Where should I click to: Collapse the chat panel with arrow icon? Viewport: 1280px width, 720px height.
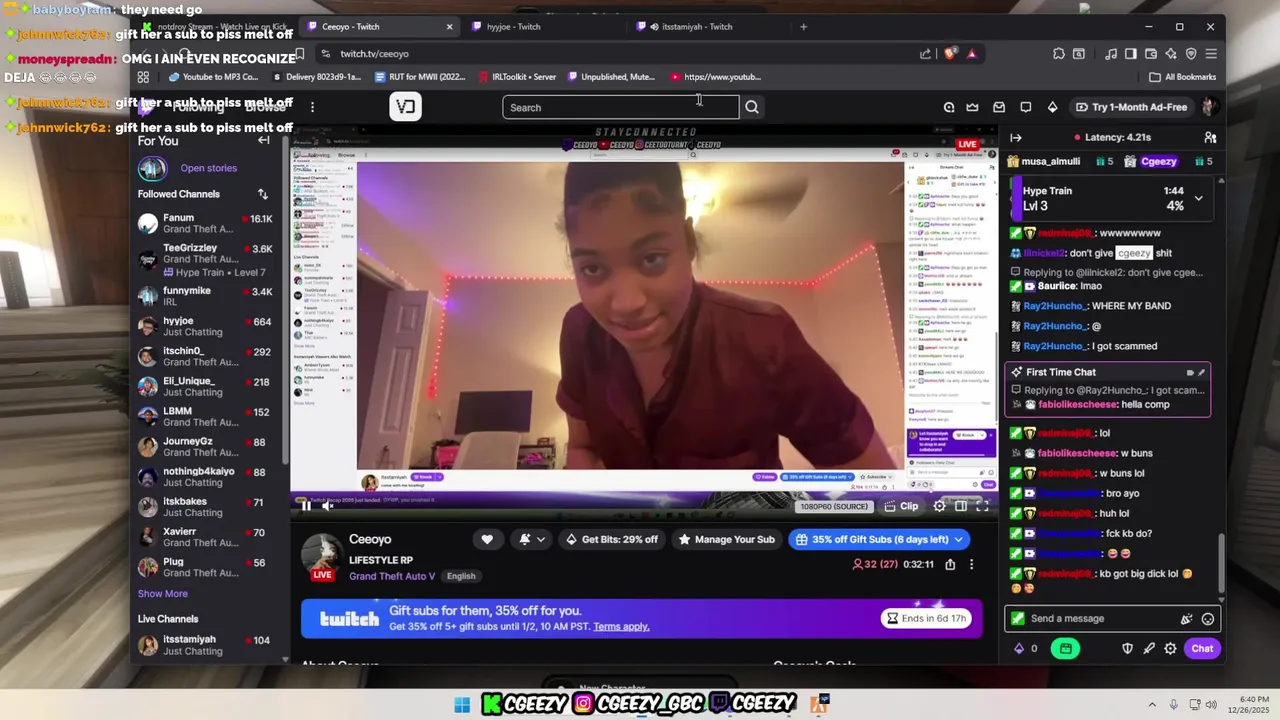coord(1016,137)
